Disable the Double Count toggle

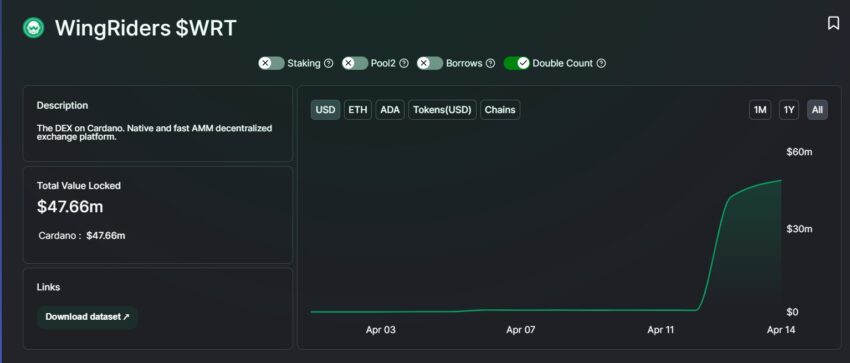[517, 63]
